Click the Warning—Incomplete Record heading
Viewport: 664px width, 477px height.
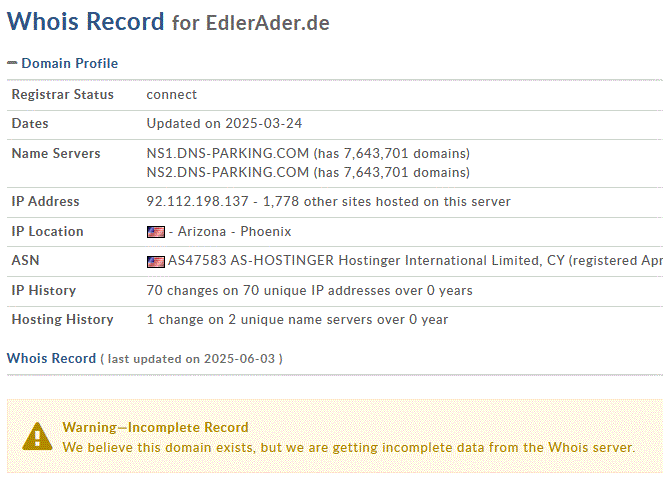(155, 427)
